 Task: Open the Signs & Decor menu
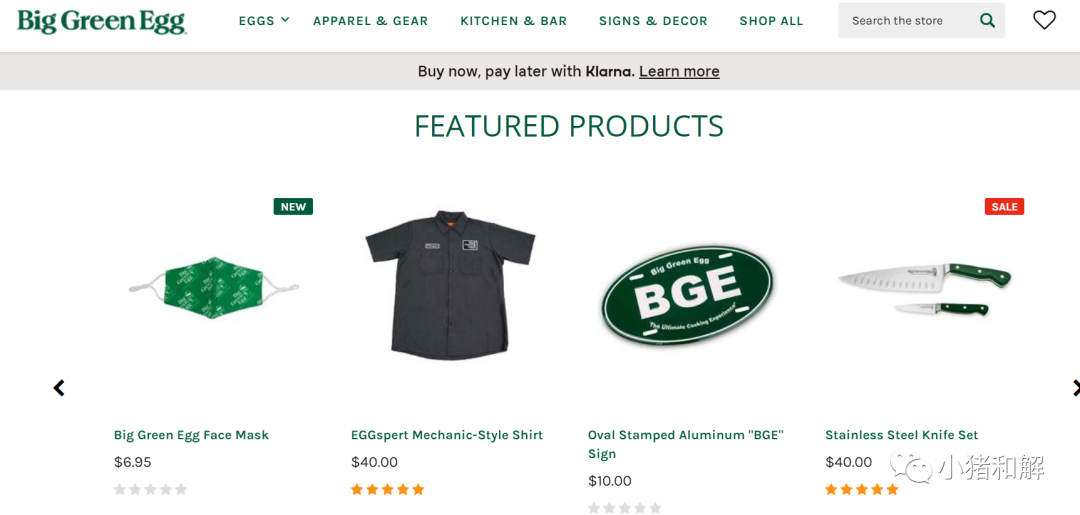pos(653,21)
